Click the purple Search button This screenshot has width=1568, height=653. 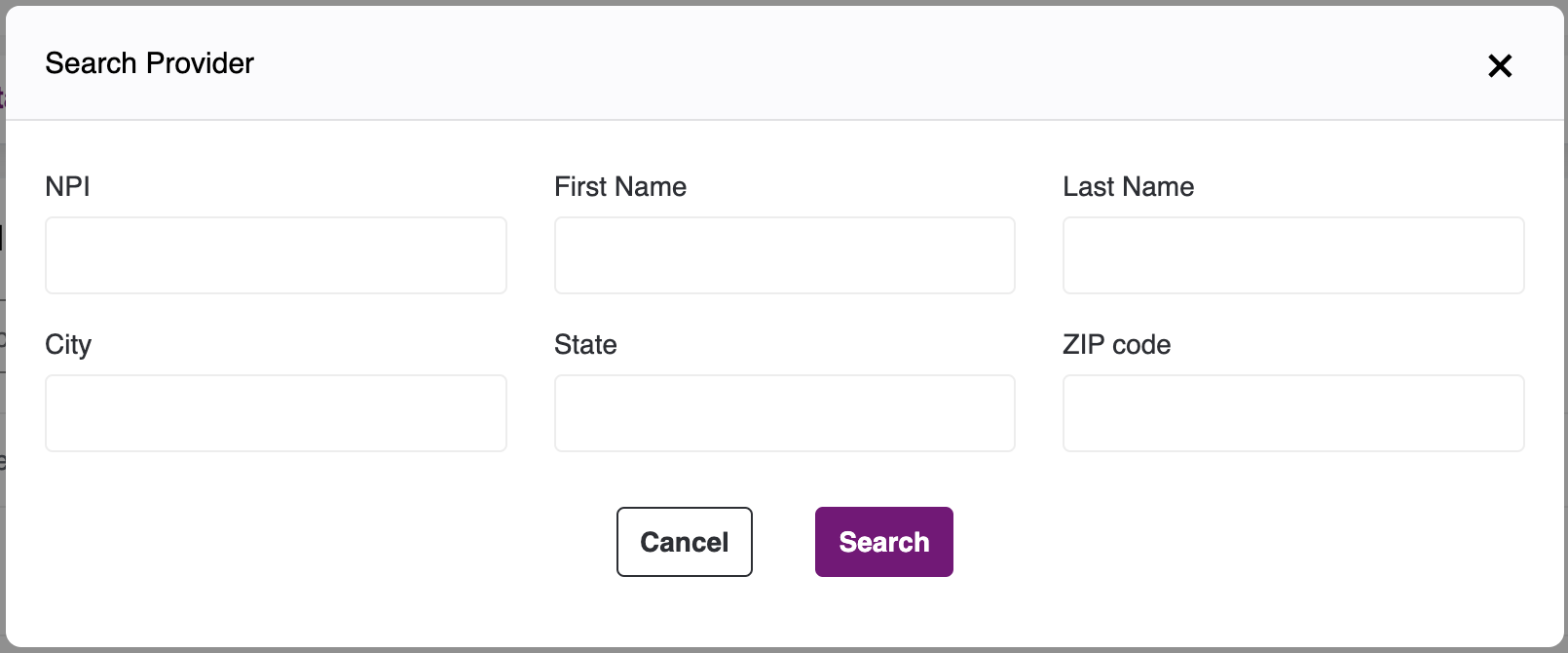883,542
